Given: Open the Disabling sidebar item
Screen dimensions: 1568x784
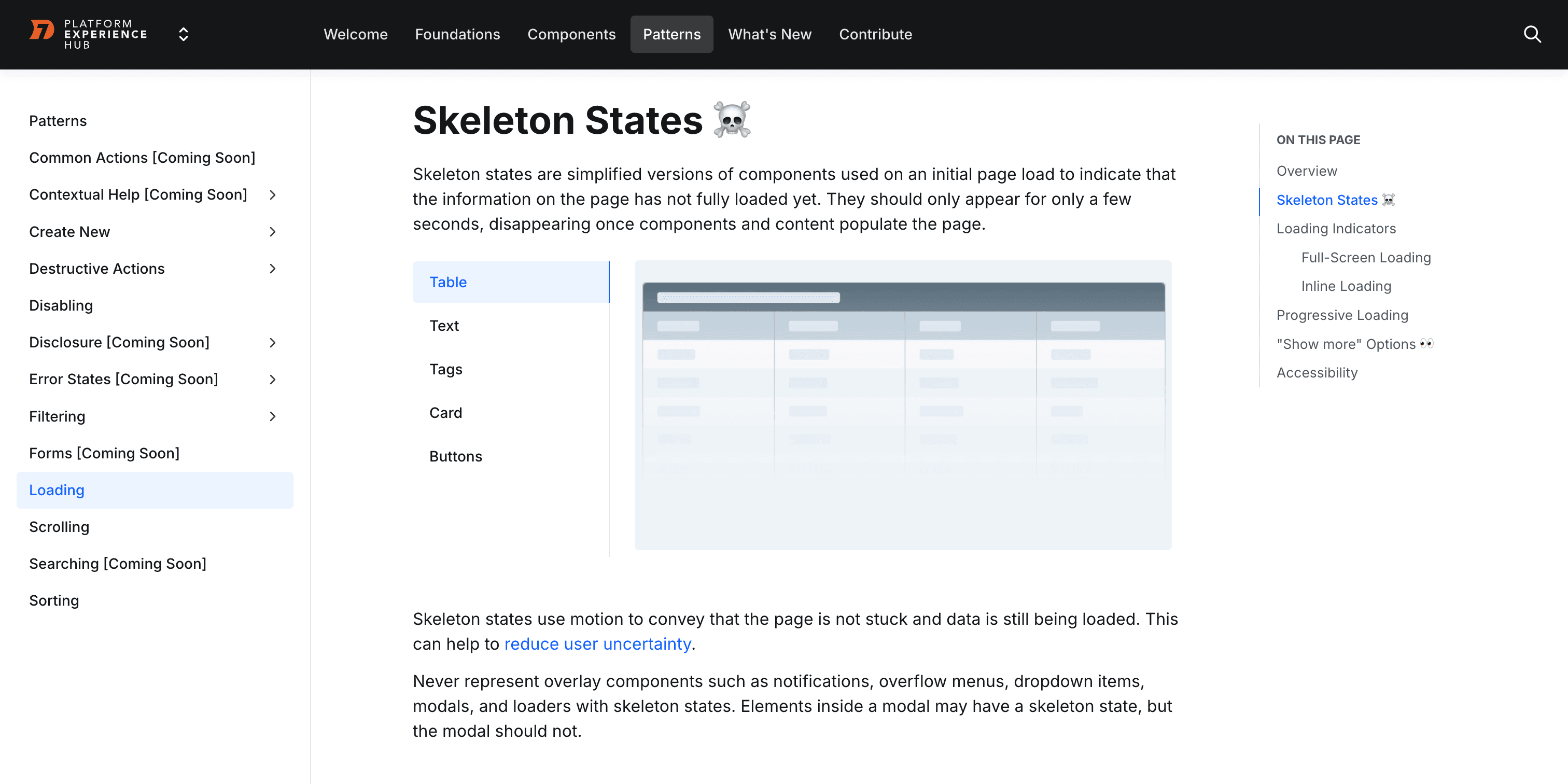Looking at the screenshot, I should [61, 305].
